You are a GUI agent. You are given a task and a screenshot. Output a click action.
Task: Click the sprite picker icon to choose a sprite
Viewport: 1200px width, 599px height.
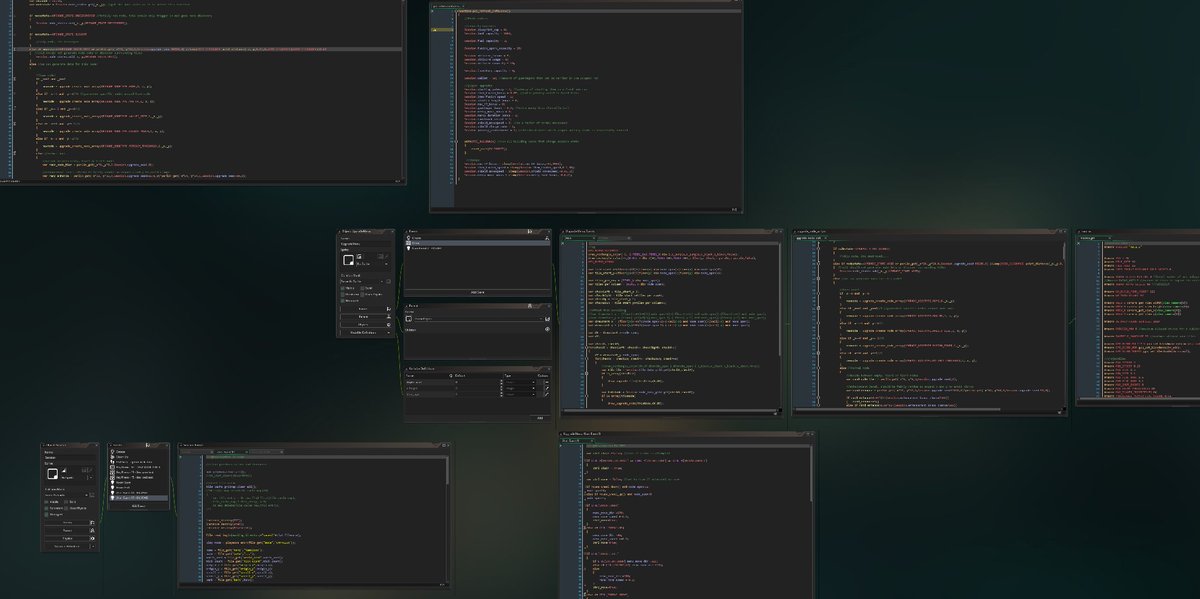(x=360, y=255)
